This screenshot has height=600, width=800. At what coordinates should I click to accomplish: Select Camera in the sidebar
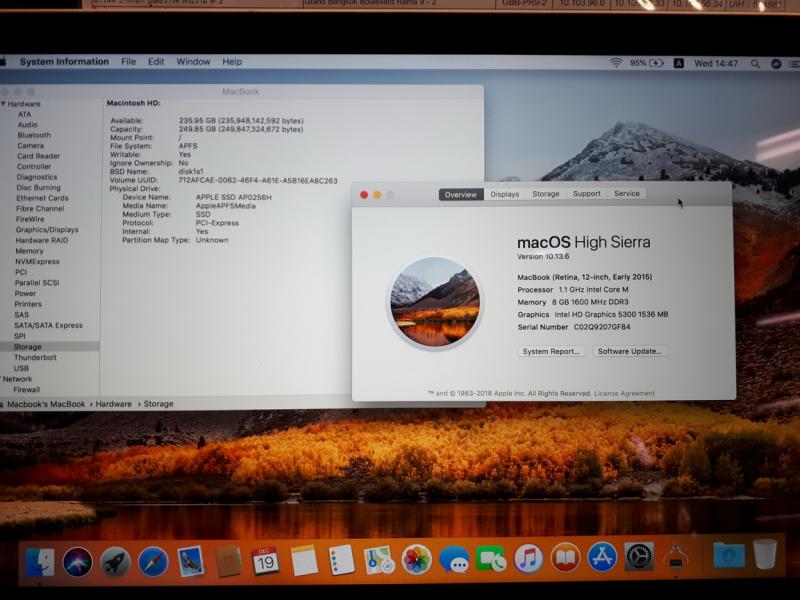tap(31, 145)
